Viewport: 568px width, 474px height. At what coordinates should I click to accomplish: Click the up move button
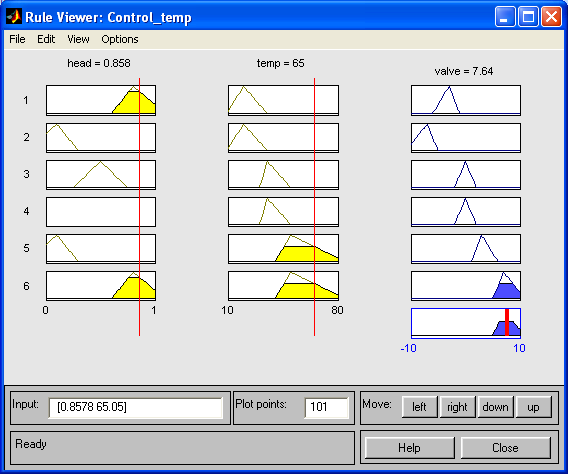coord(533,407)
